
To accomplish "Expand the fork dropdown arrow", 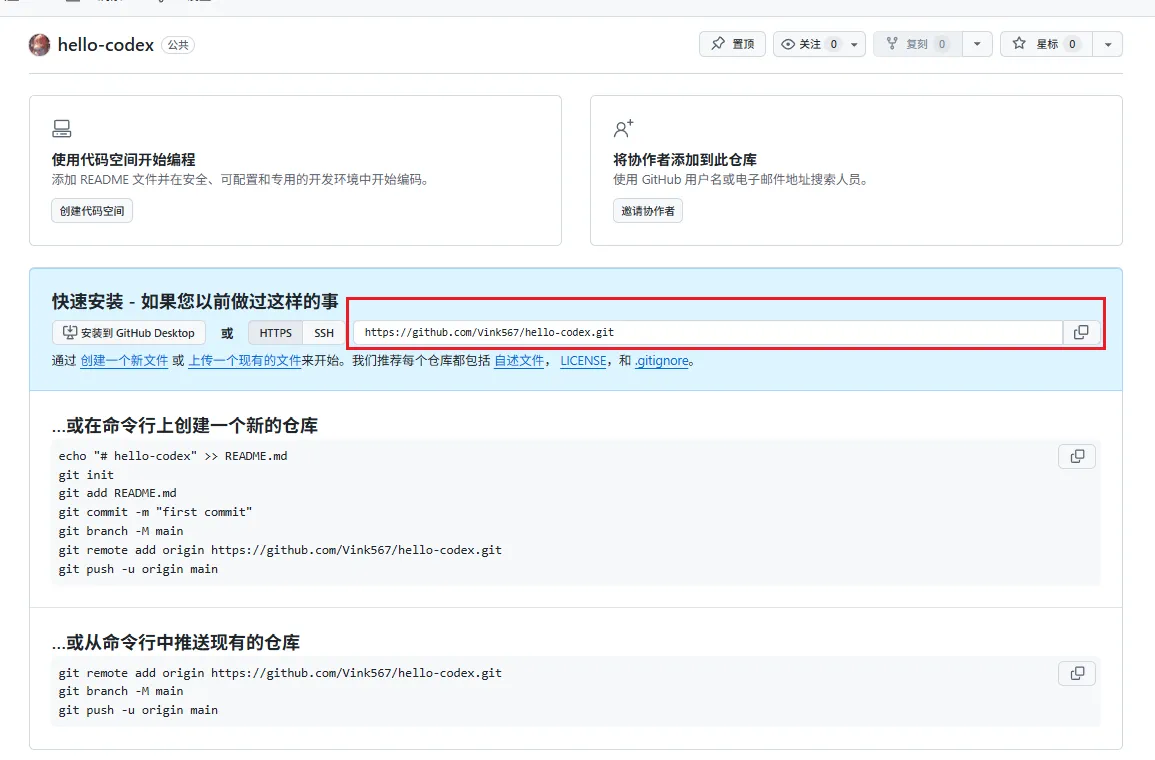I will [x=977, y=44].
